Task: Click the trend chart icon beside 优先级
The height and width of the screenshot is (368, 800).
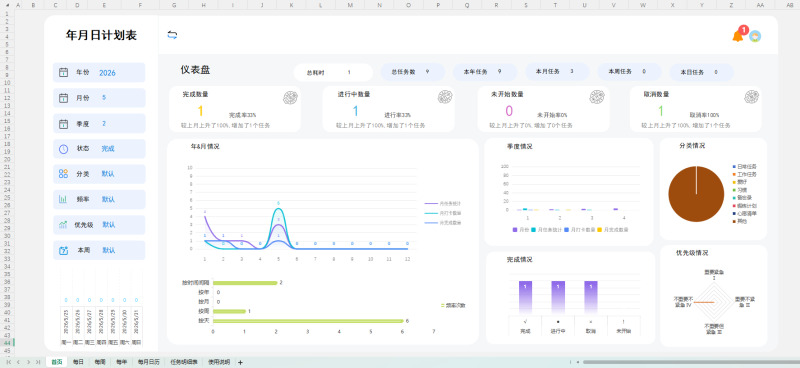Action: pyautogui.click(x=63, y=225)
